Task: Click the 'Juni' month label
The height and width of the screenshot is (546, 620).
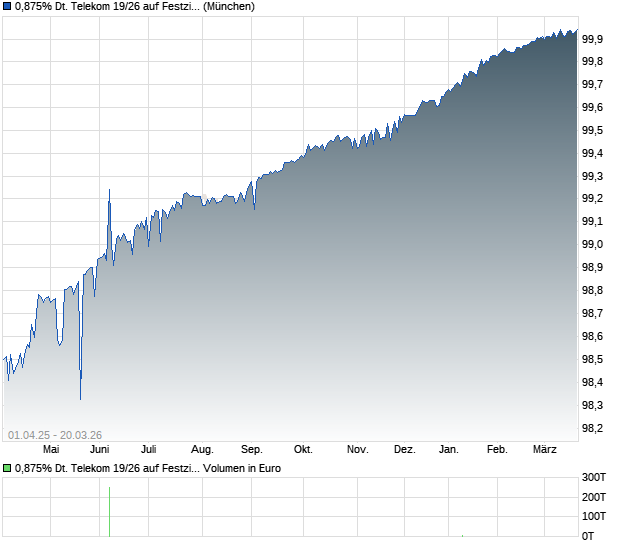Action: click(99, 450)
